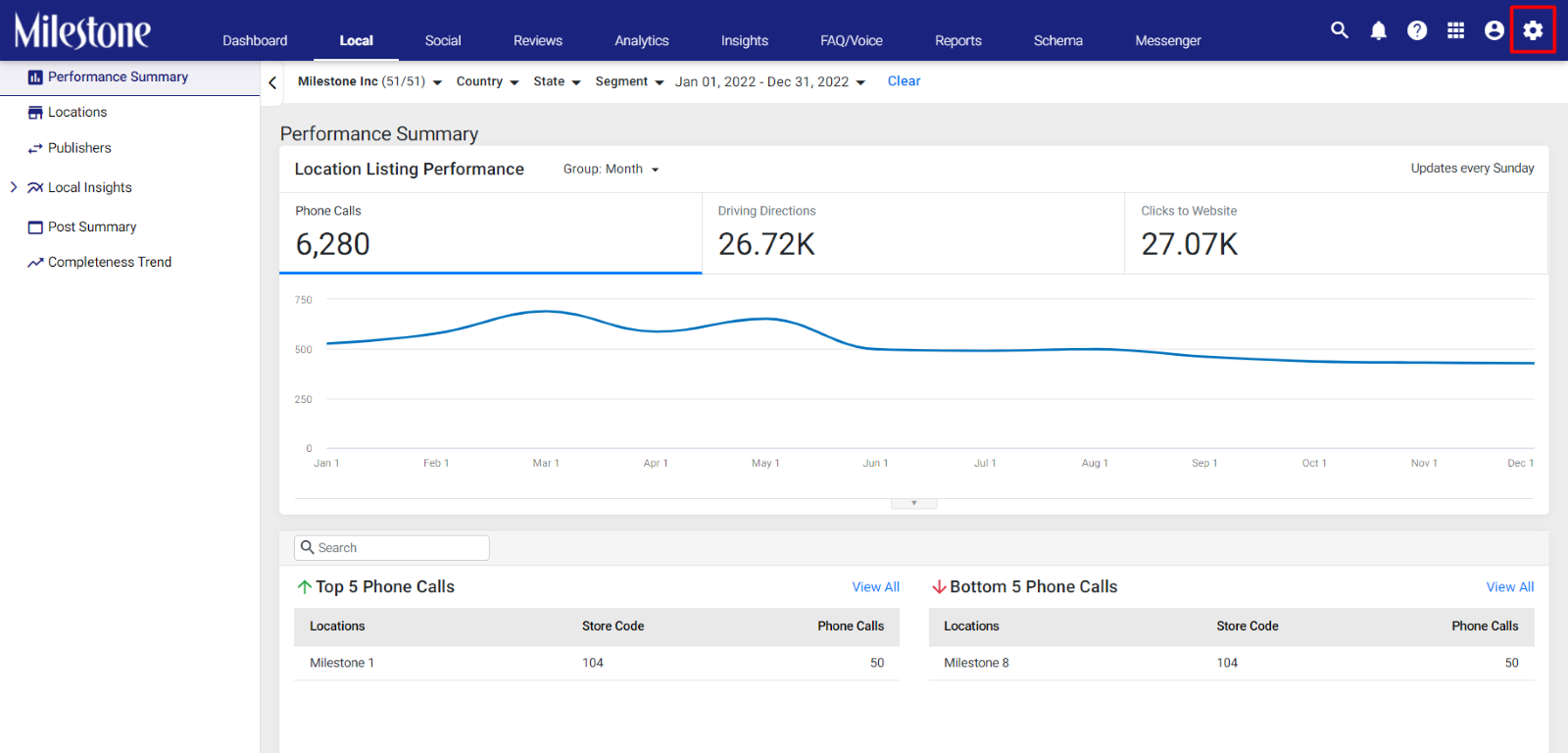
Task: Open the notifications bell
Action: [x=1379, y=30]
